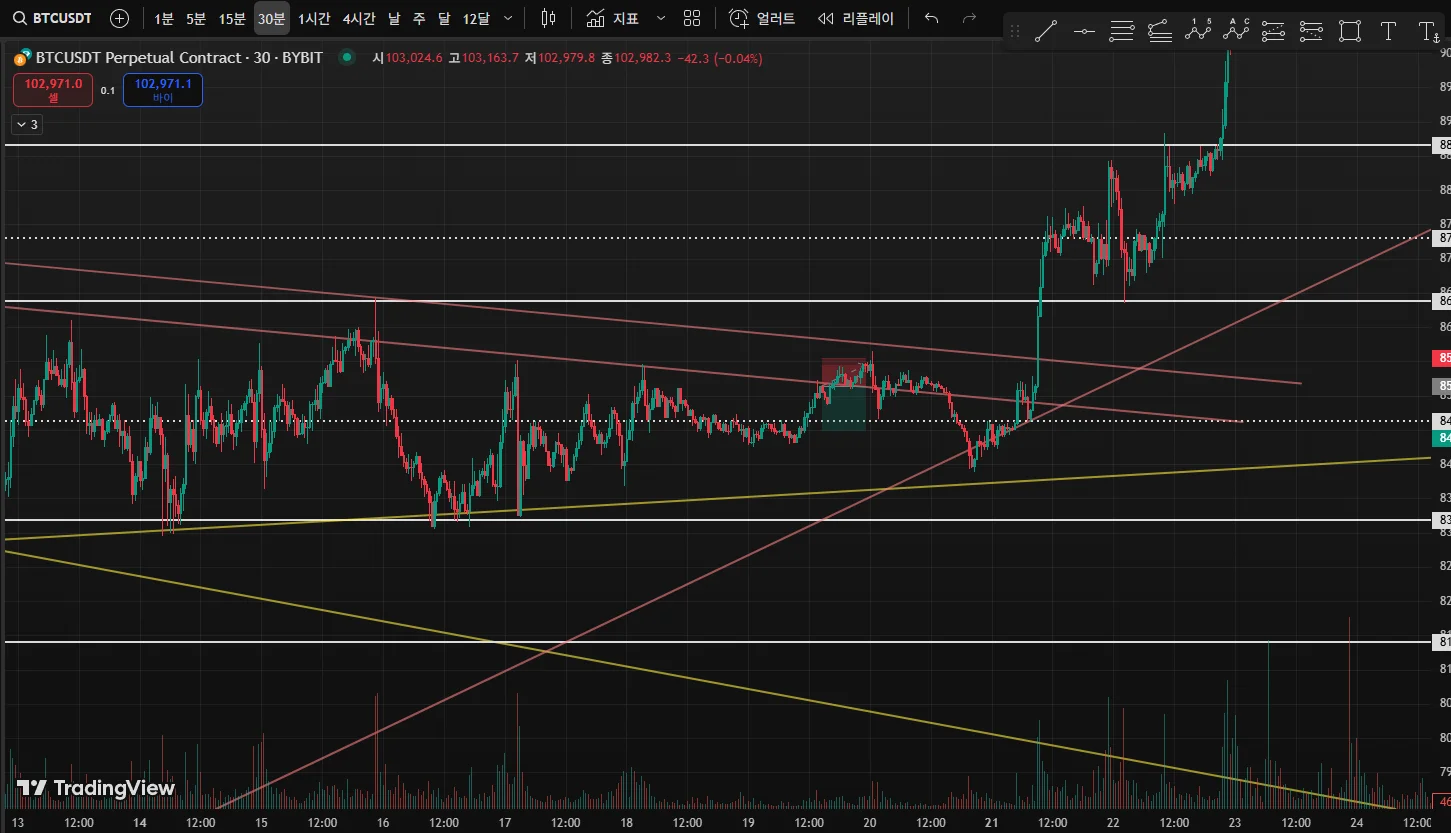This screenshot has width=1451, height=833.
Task: Click the TradingView logo on the chart
Action: 96,788
